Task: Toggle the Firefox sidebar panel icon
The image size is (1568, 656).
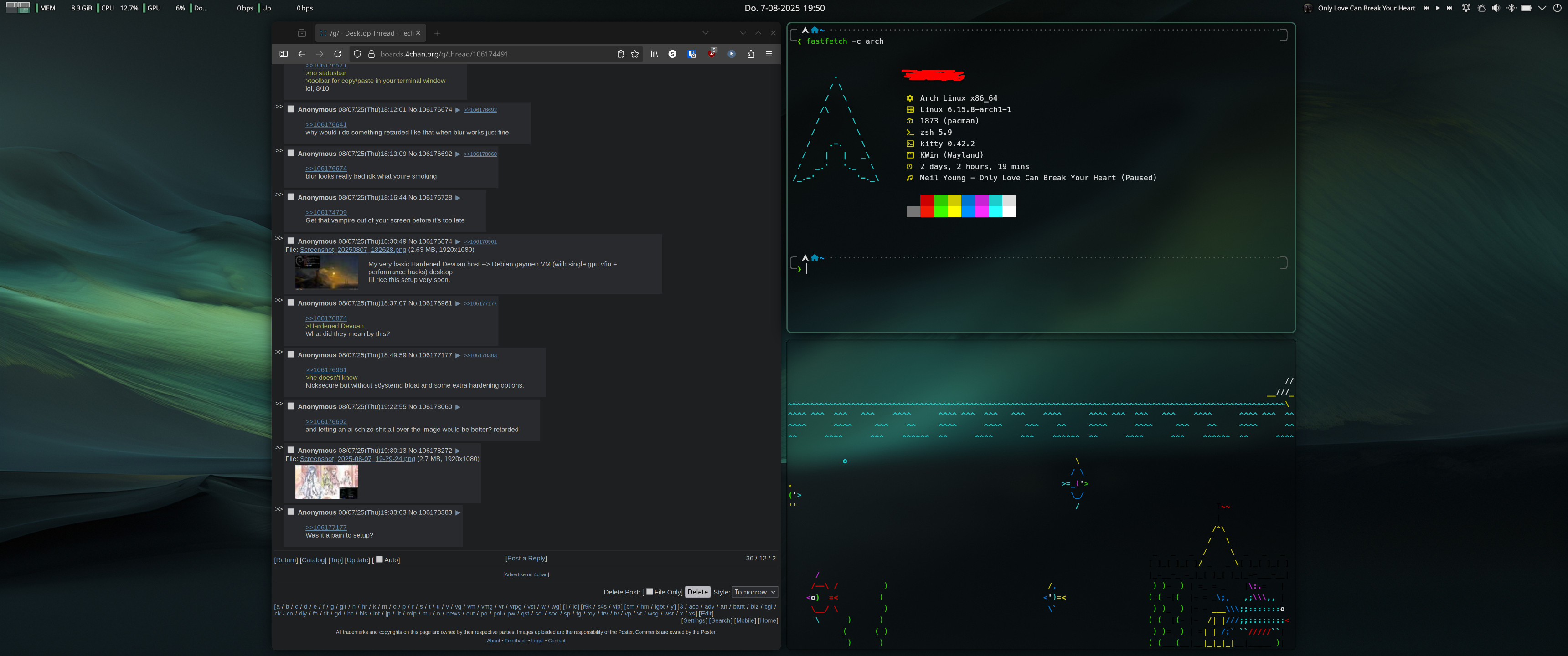Action: coord(284,54)
